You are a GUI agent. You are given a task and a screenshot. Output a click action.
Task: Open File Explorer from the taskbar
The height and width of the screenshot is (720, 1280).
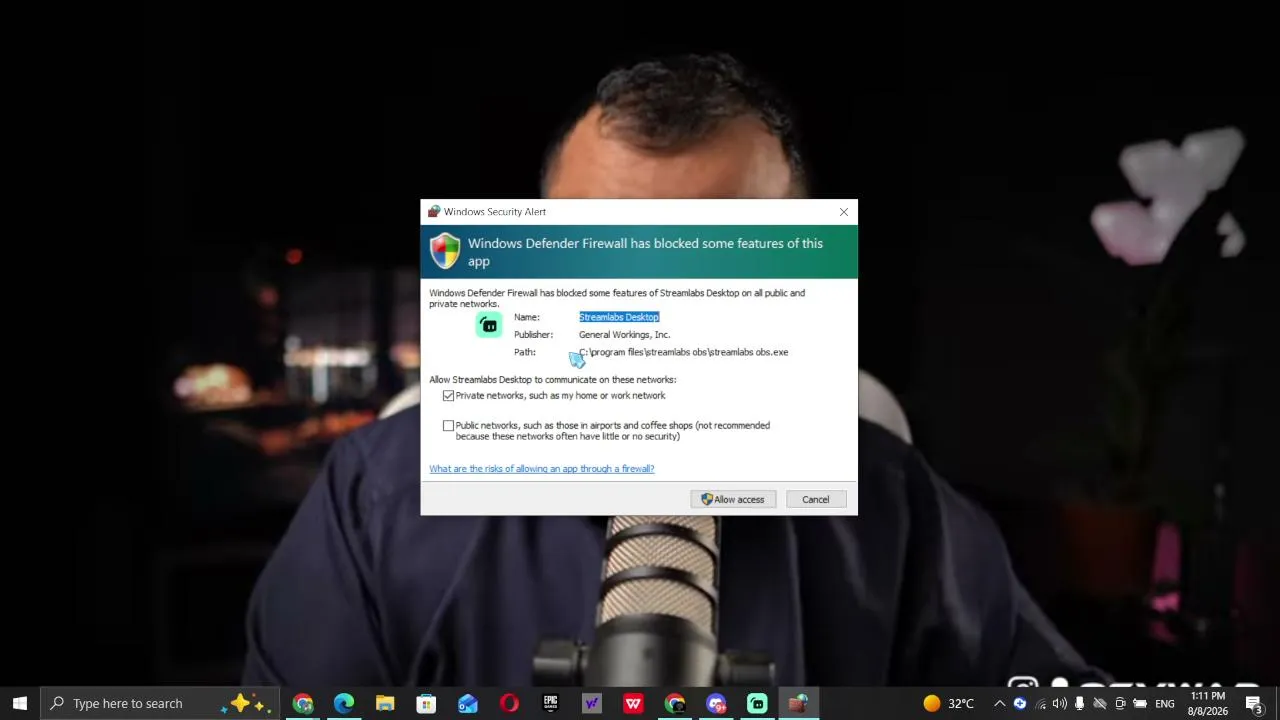pos(385,703)
